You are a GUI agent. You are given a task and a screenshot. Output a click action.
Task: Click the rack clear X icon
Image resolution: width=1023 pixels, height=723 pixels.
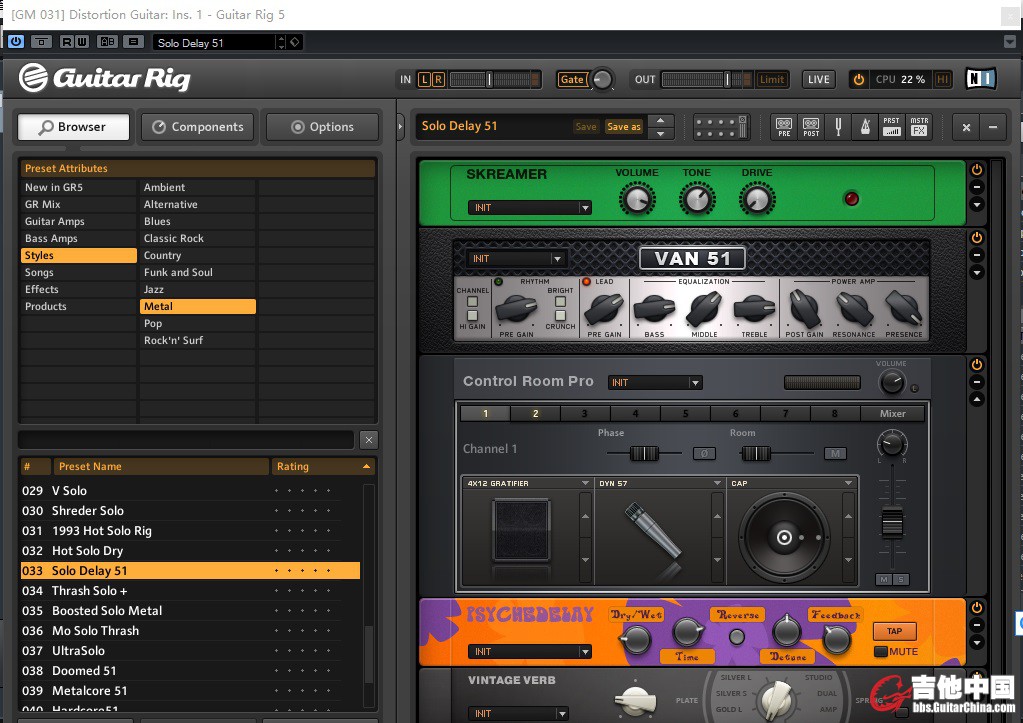click(x=966, y=127)
